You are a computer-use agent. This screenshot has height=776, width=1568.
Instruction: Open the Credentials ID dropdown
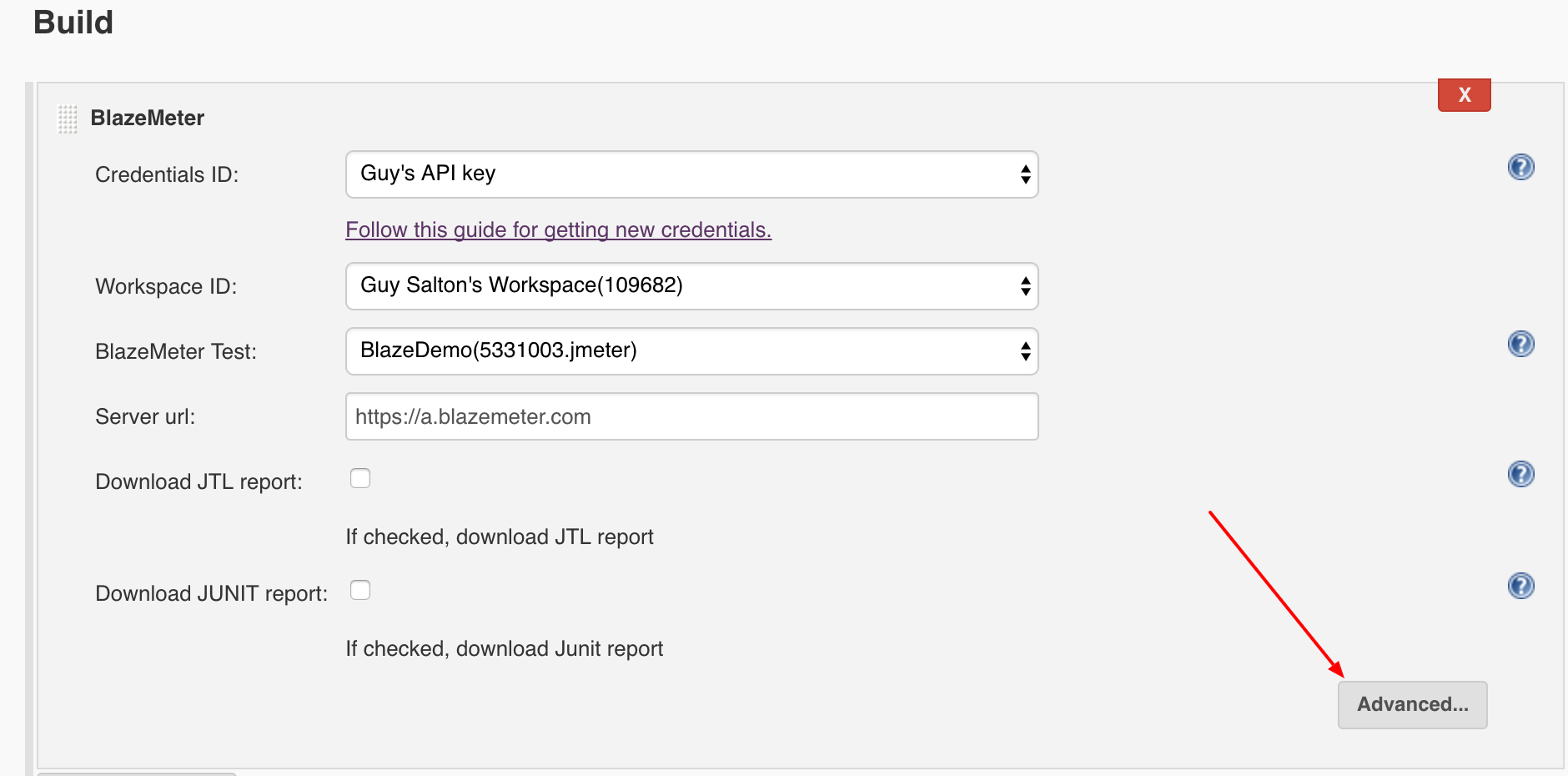coord(691,174)
